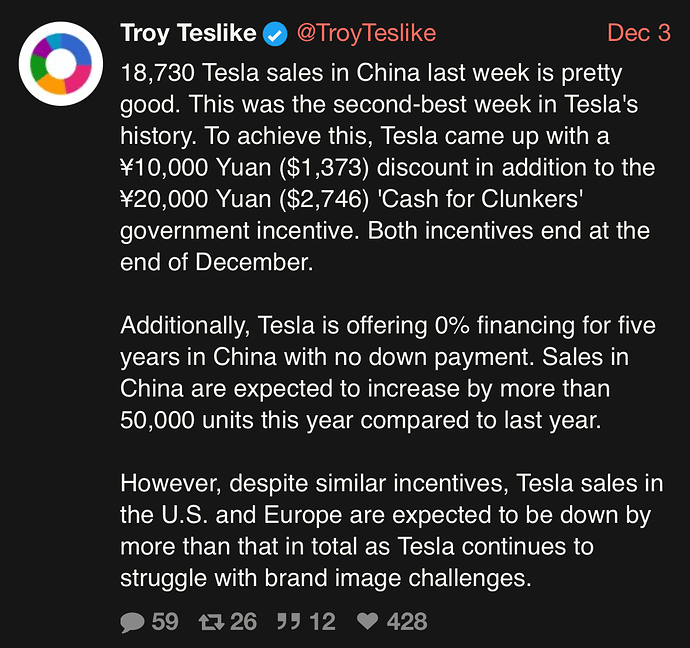
Task: Click the like count 428
Action: click(407, 622)
